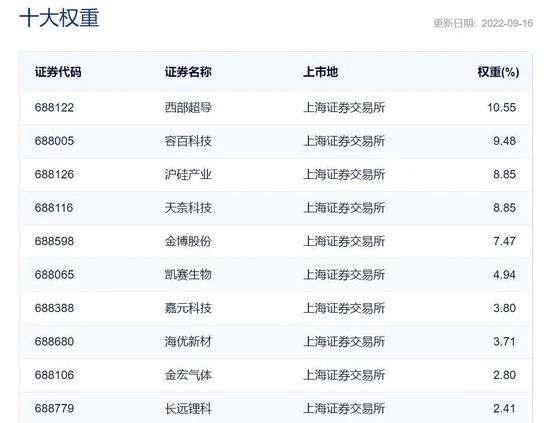
Task: Click 上海证券交易所 in the 西部超导 row
Action: [344, 107]
